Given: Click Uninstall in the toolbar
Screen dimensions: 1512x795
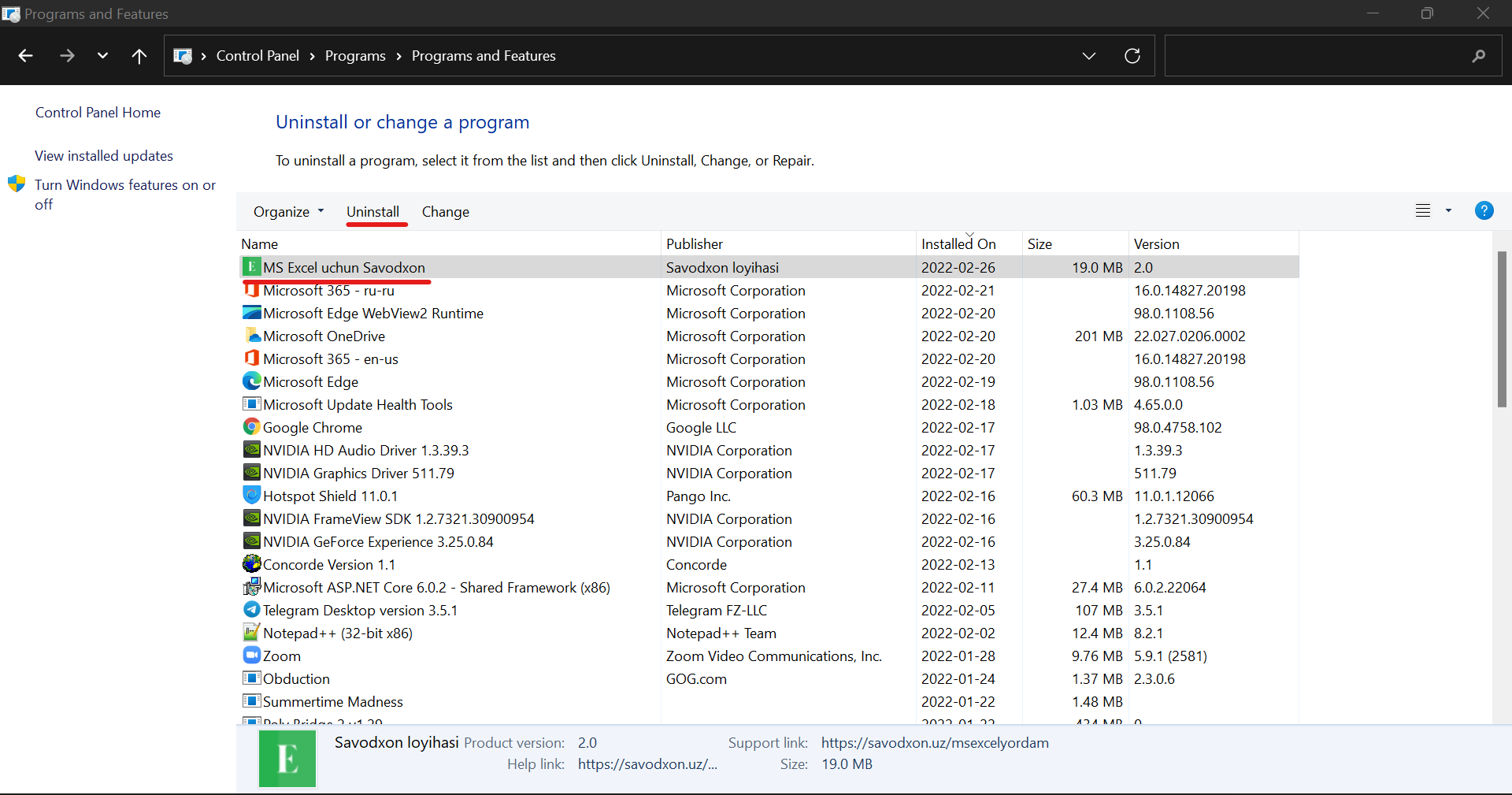Looking at the screenshot, I should tap(372, 212).
